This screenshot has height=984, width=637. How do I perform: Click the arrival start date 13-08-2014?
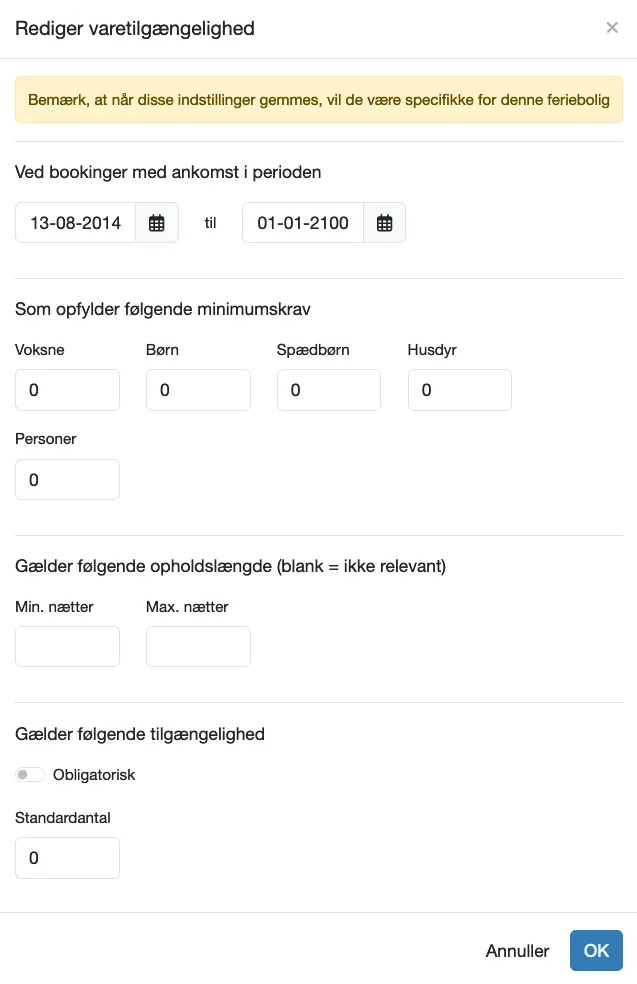(x=75, y=222)
